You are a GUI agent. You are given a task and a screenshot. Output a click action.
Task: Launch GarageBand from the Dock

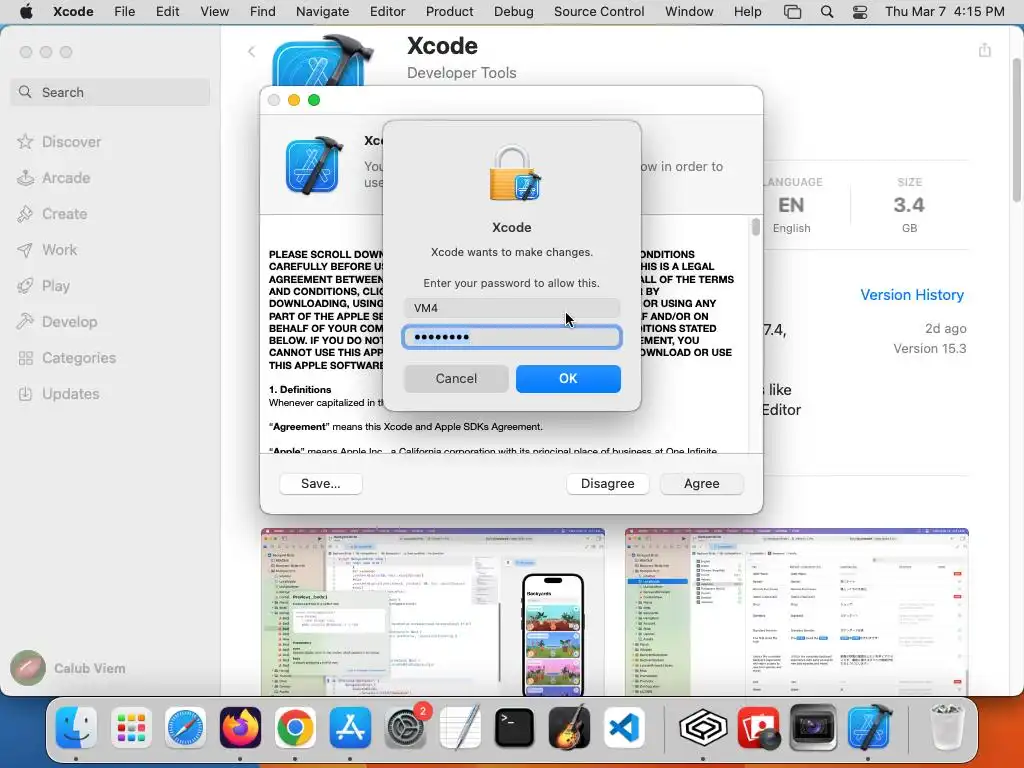(x=569, y=728)
